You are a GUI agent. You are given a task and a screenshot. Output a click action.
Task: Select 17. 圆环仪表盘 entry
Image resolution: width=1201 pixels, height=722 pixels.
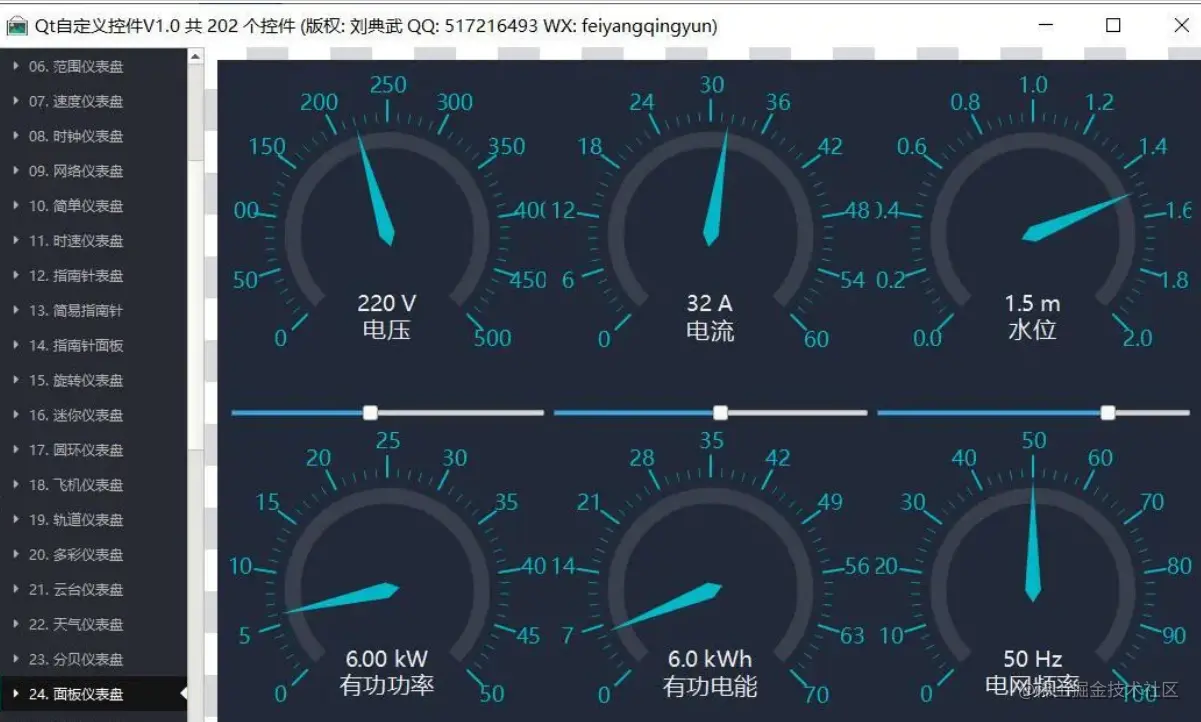click(x=94, y=450)
